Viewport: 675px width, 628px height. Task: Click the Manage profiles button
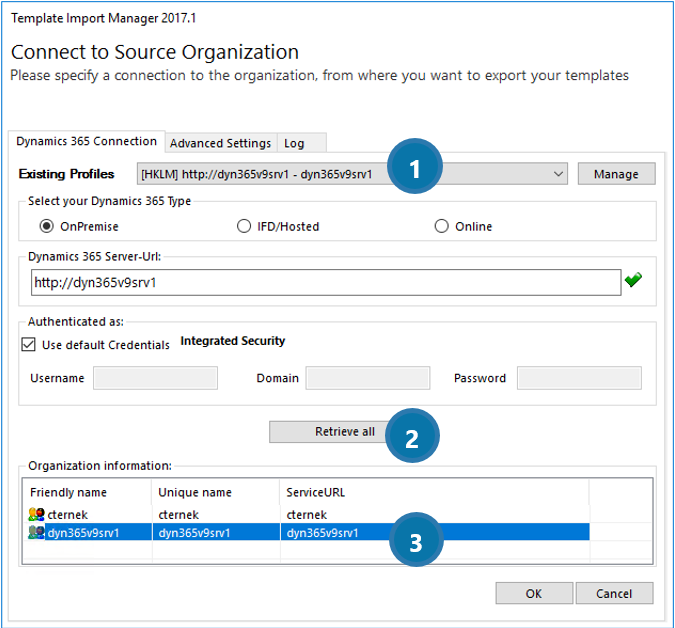click(616, 174)
